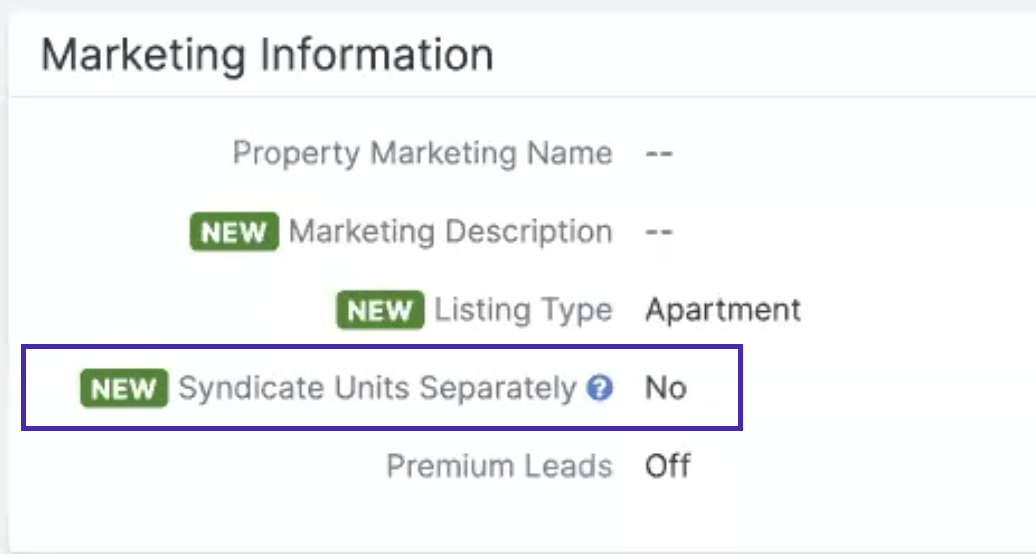Click the No value for Syndicate Units
Image resolution: width=1036 pixels, height=554 pixels.
click(666, 388)
